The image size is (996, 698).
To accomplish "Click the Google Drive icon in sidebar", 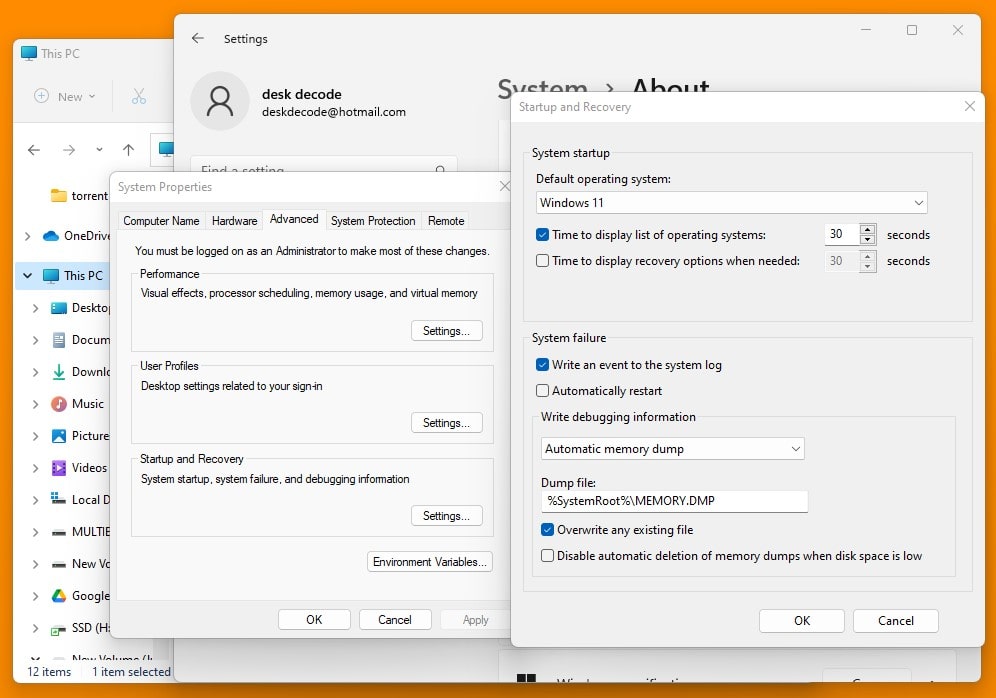I will click(x=60, y=596).
